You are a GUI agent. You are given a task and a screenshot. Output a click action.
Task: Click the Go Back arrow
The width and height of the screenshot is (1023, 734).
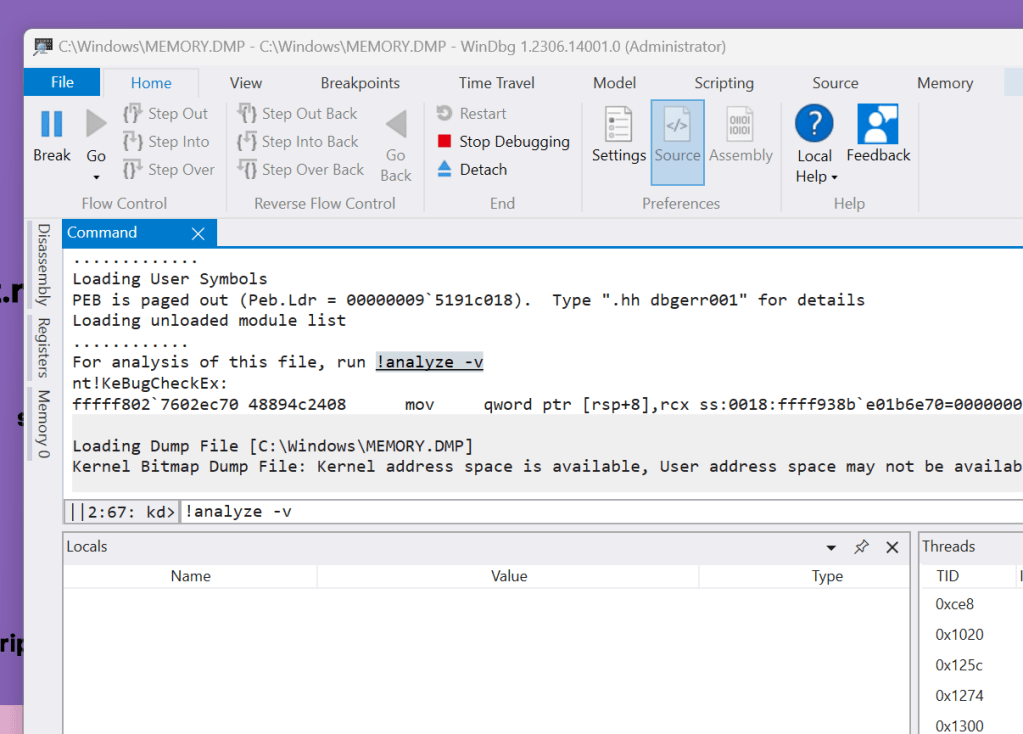[x=396, y=124]
